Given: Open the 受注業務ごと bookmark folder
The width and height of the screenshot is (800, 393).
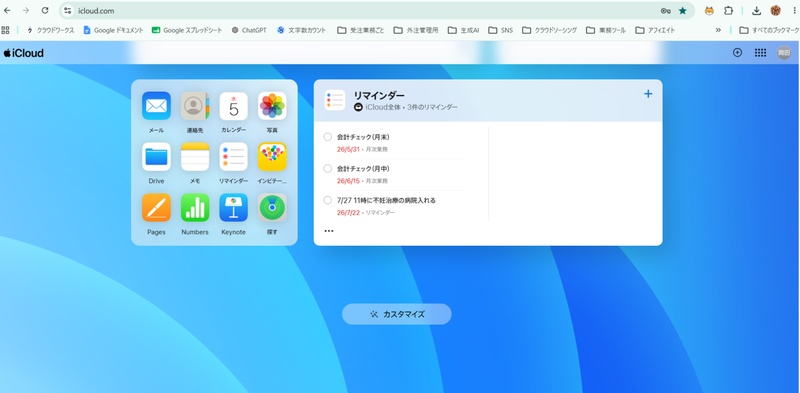Looking at the screenshot, I should (x=361, y=30).
